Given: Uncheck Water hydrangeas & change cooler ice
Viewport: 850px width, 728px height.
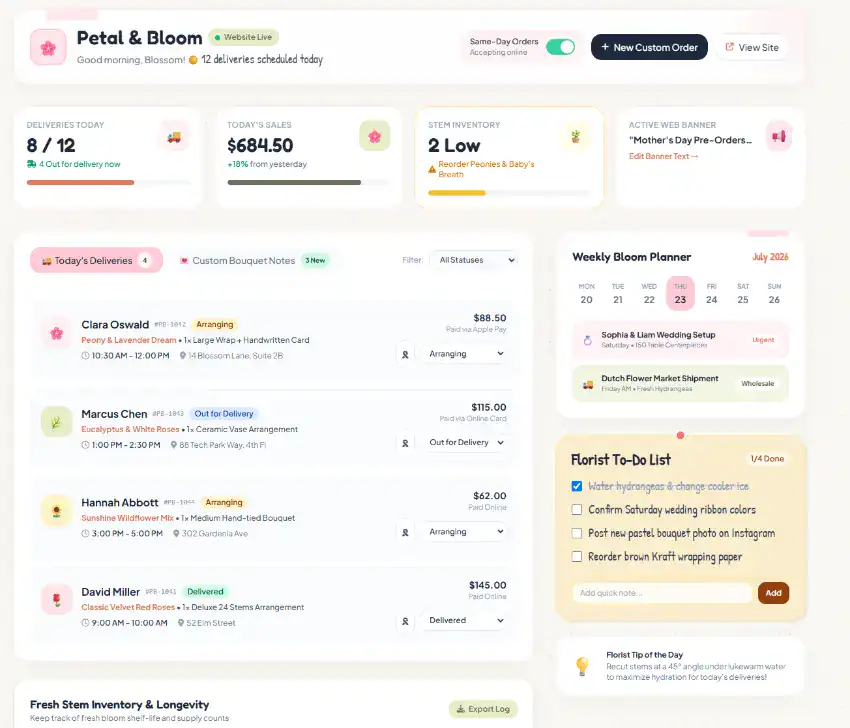Looking at the screenshot, I should pyautogui.click(x=577, y=486).
